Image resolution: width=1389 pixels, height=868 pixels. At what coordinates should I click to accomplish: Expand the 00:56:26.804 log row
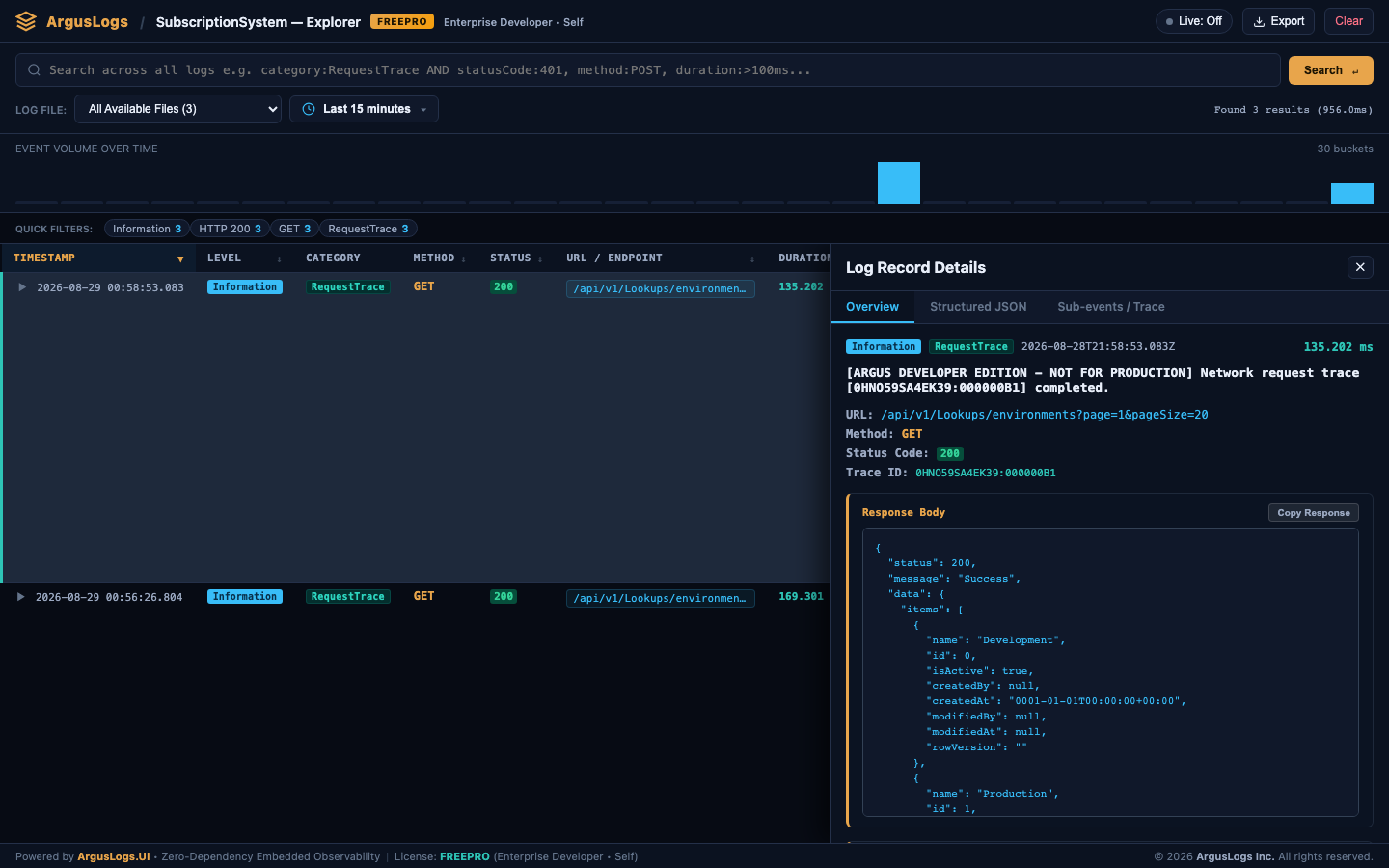click(x=21, y=597)
